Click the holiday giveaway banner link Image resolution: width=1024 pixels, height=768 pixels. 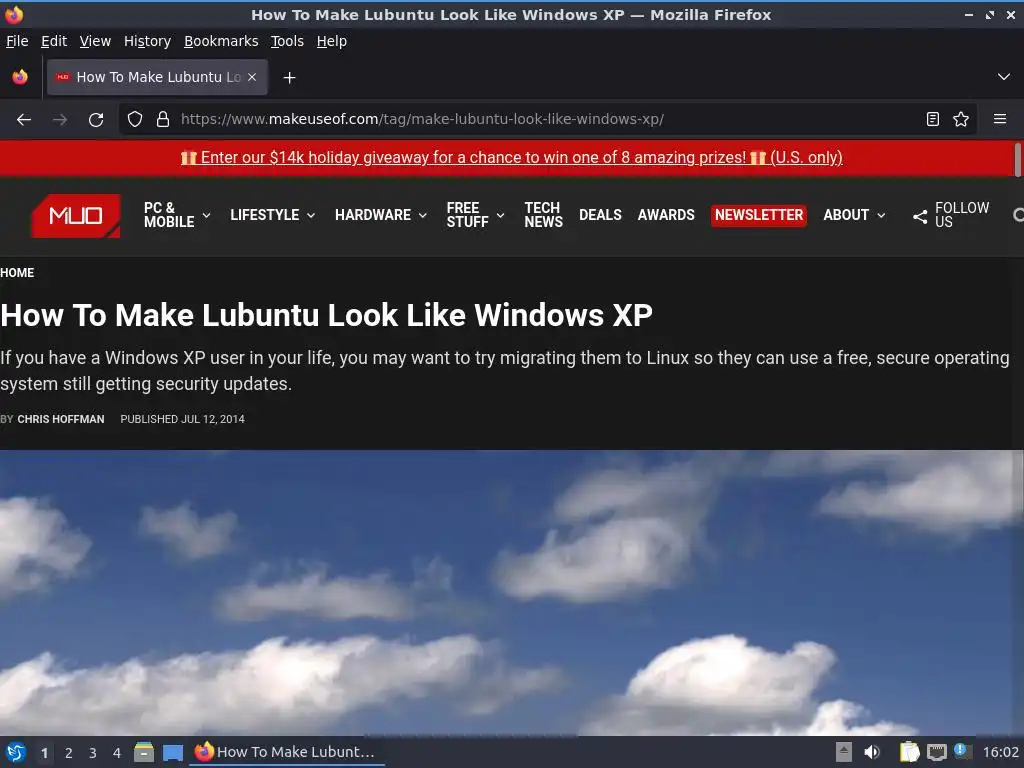[511, 157]
